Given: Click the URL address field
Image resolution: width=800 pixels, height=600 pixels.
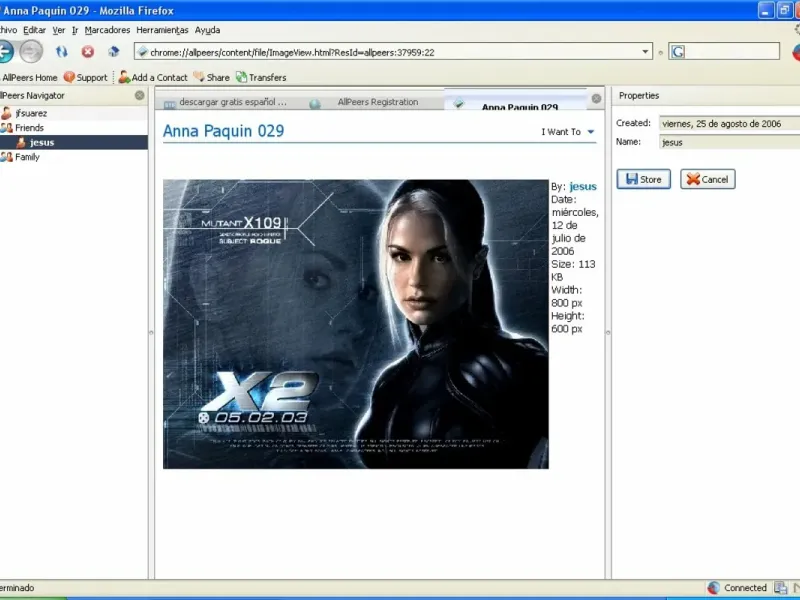Looking at the screenshot, I should (393, 52).
